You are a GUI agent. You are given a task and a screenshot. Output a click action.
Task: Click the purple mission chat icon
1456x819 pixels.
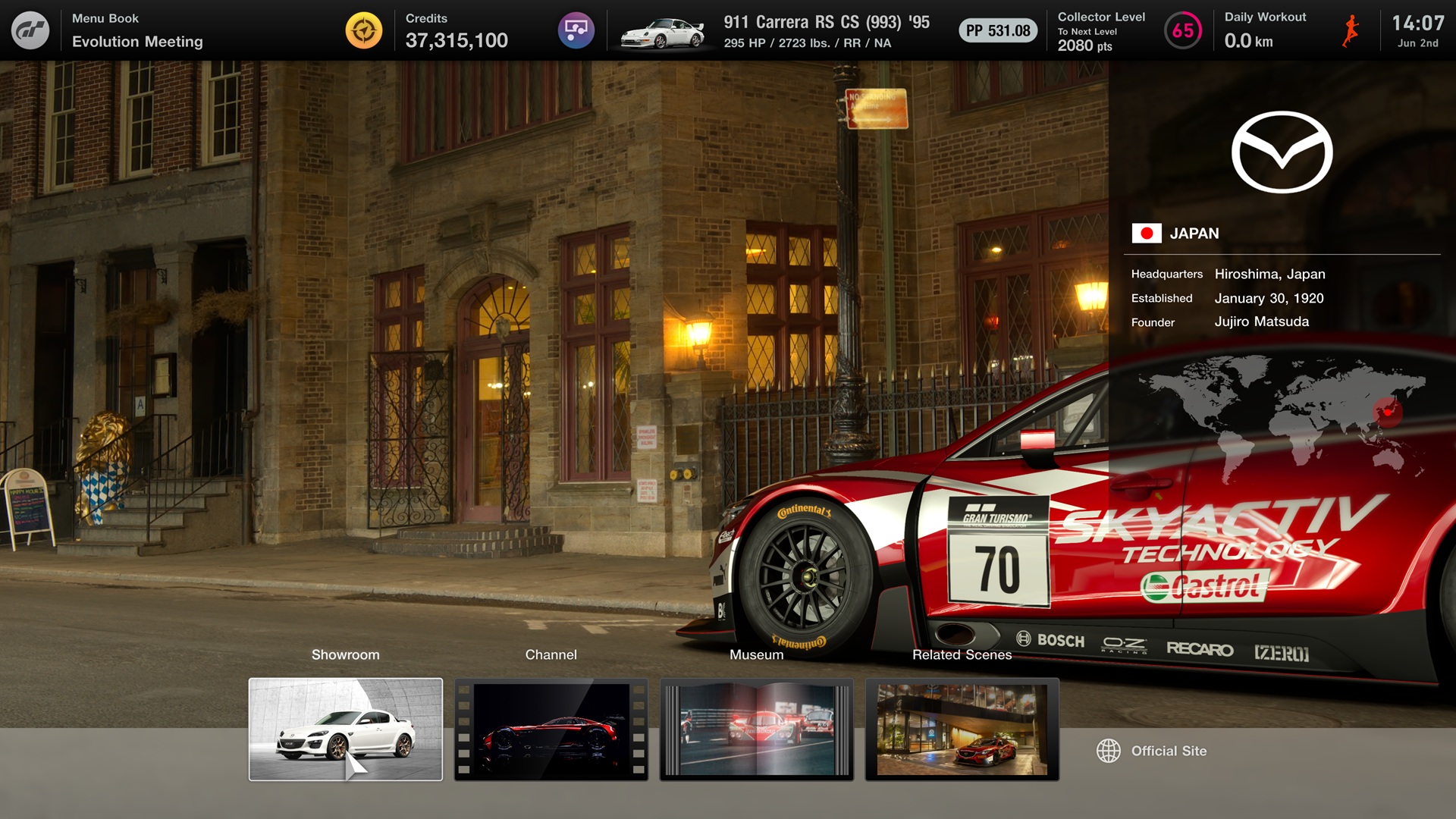(x=576, y=30)
